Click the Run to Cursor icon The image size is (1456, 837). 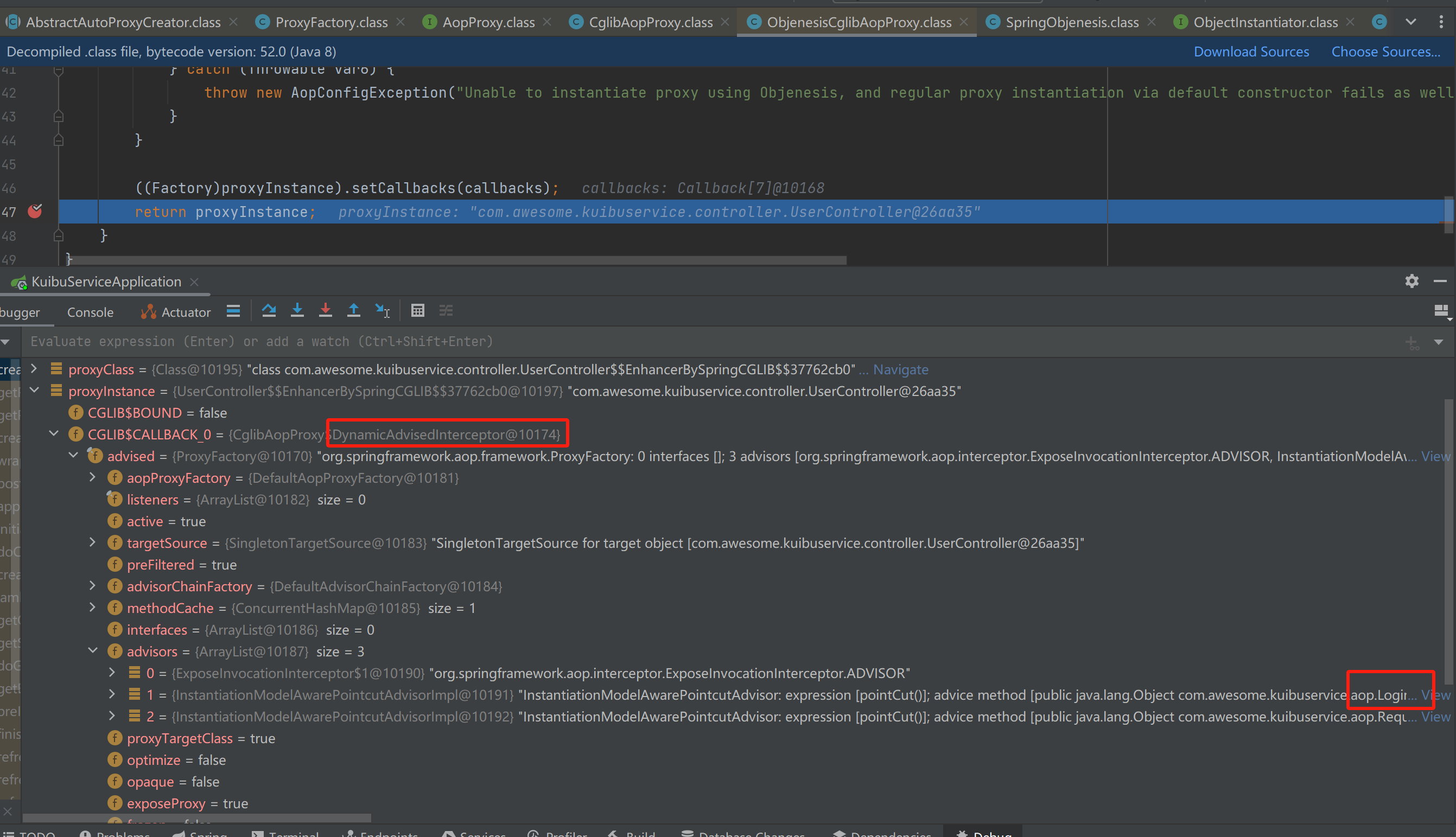(x=383, y=311)
